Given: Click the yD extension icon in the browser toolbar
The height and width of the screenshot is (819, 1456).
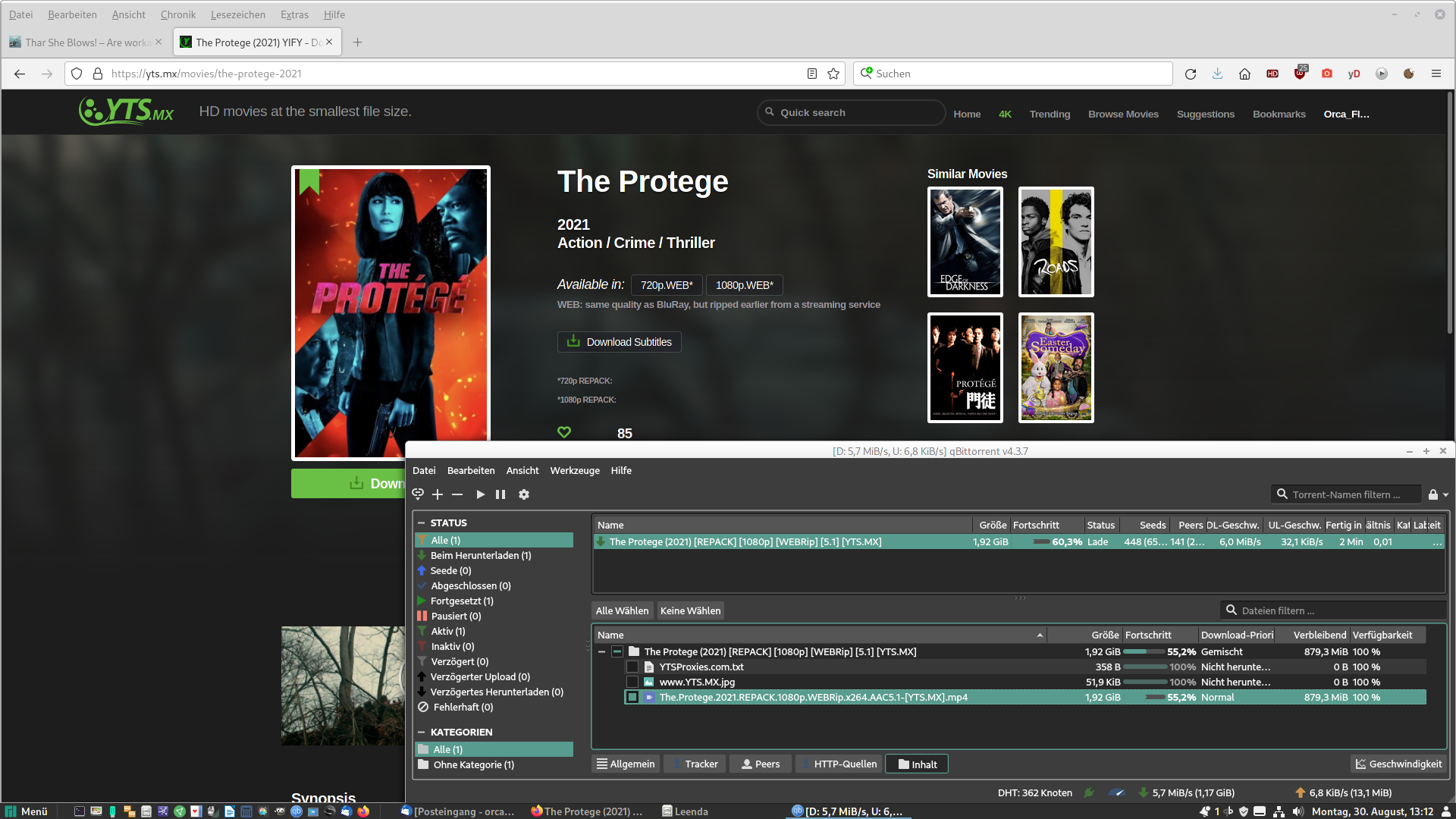Looking at the screenshot, I should [1354, 74].
